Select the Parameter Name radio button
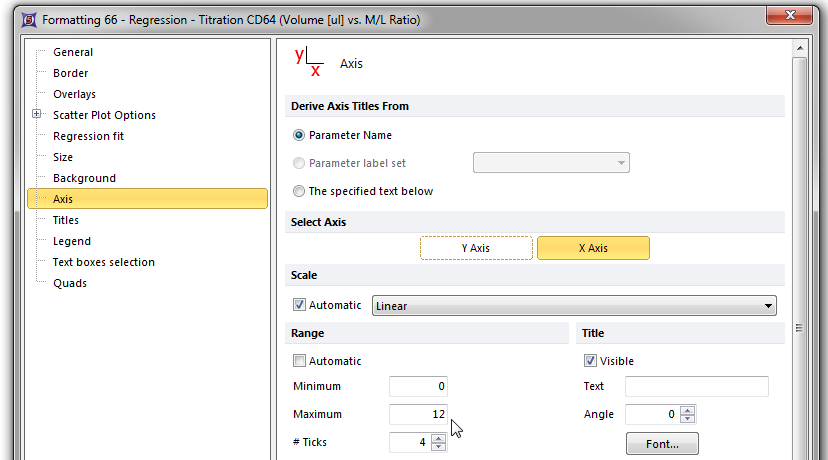 coord(299,135)
